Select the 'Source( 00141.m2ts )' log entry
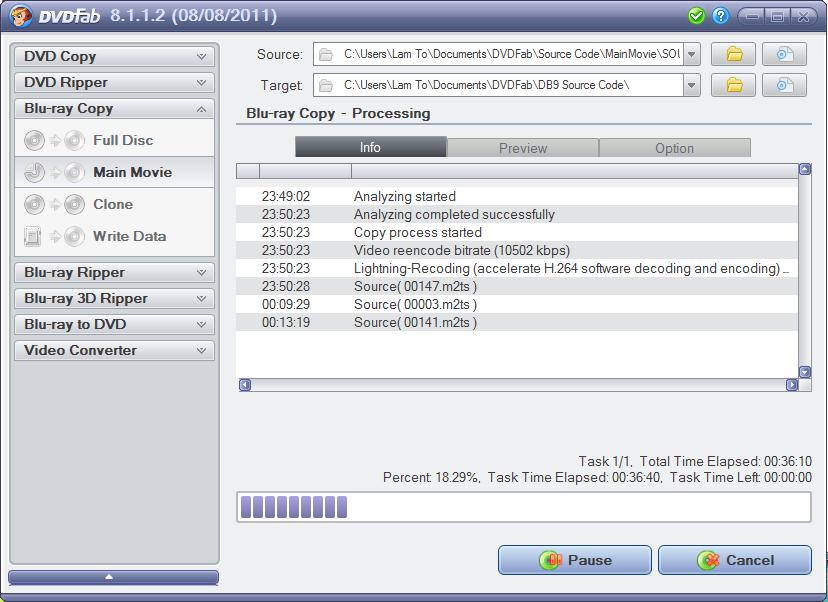828x602 pixels. (516, 322)
